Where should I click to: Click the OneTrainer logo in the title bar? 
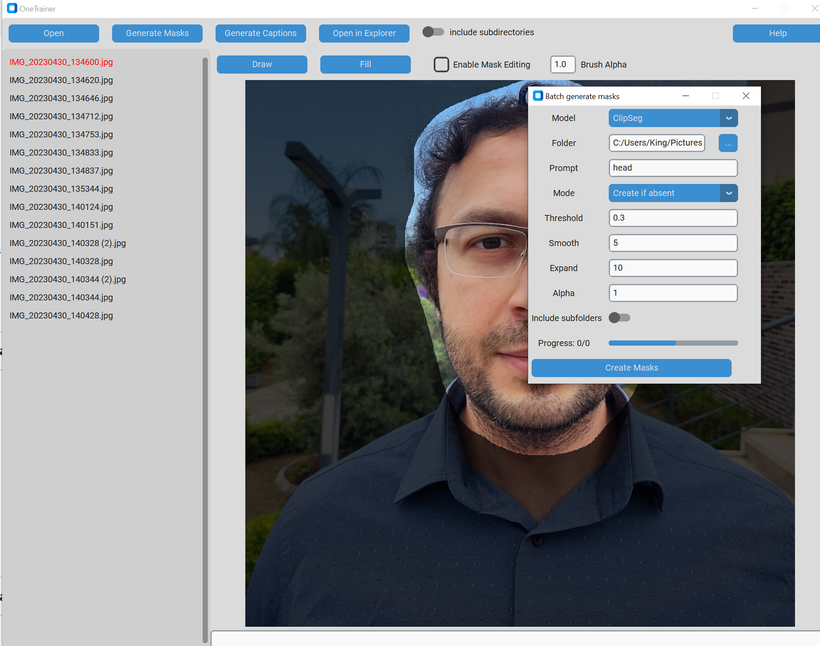(11, 8)
